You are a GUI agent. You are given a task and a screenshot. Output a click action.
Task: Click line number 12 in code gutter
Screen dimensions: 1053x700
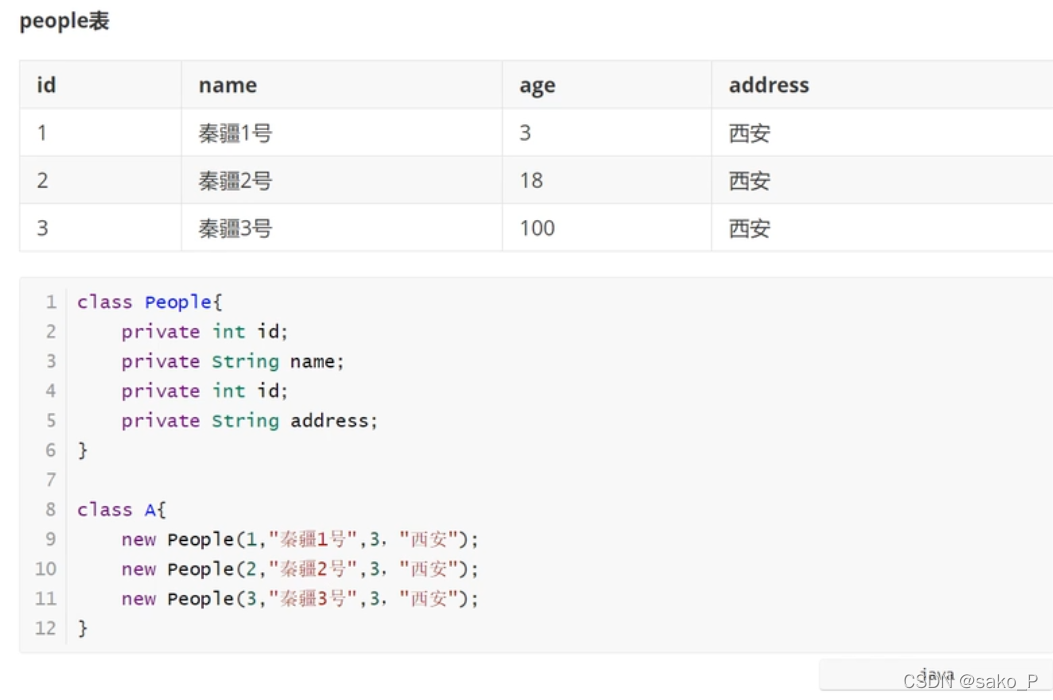tap(46, 628)
